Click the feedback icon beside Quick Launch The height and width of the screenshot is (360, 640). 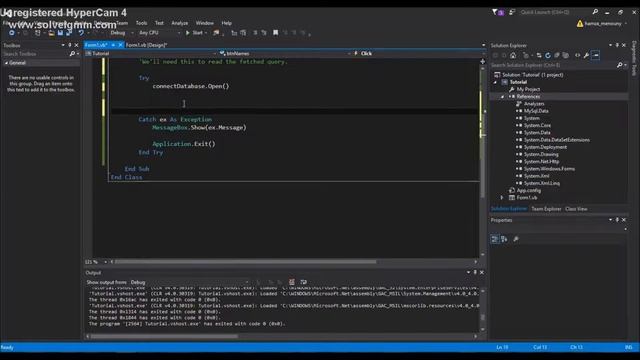coord(512,12)
